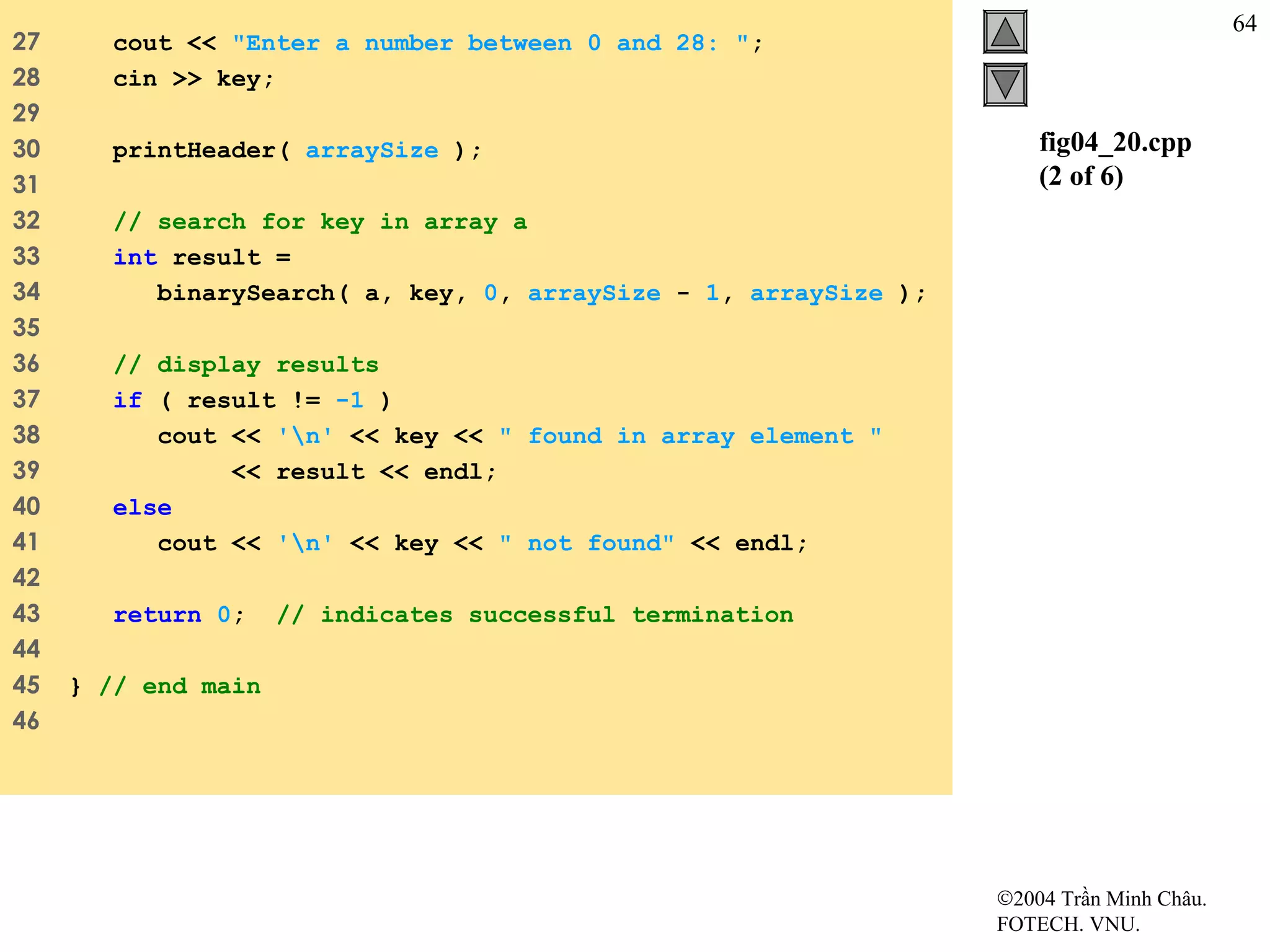This screenshot has height=952, width=1270.
Task: Click the else keyword on line 40
Action: click(142, 508)
